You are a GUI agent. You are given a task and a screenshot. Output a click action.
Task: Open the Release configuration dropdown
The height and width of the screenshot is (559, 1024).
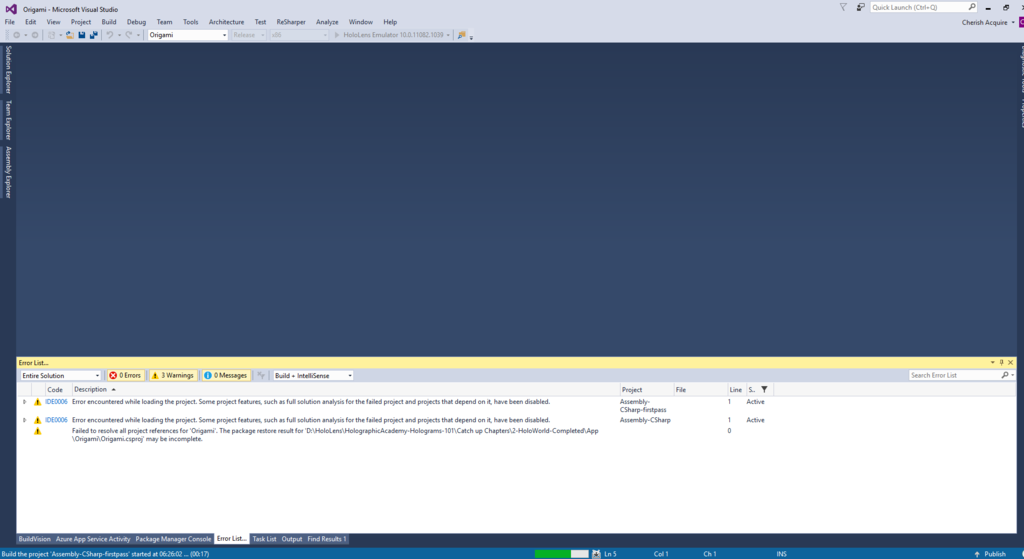coord(248,35)
